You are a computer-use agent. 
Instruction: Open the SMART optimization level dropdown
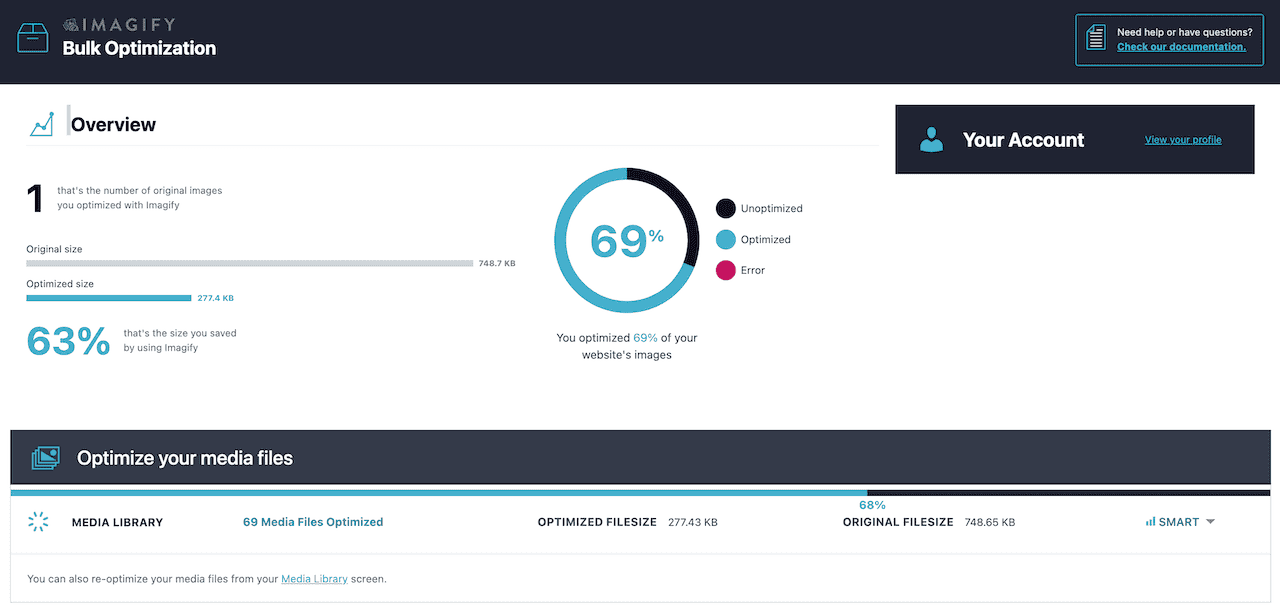(1180, 521)
